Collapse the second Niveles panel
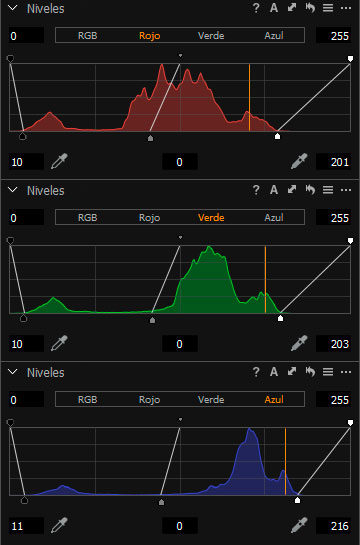360x545 pixels. [x=13, y=190]
